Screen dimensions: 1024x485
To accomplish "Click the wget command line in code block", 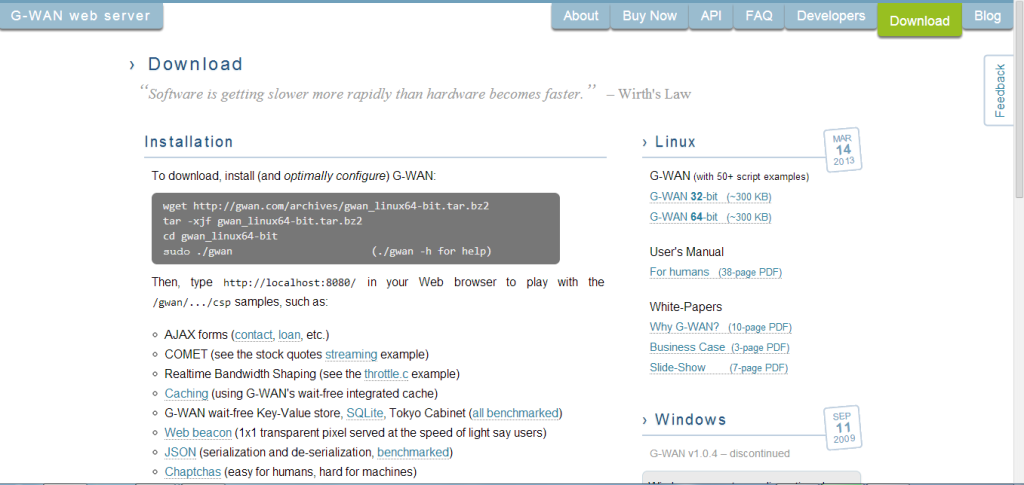I will pos(326,206).
